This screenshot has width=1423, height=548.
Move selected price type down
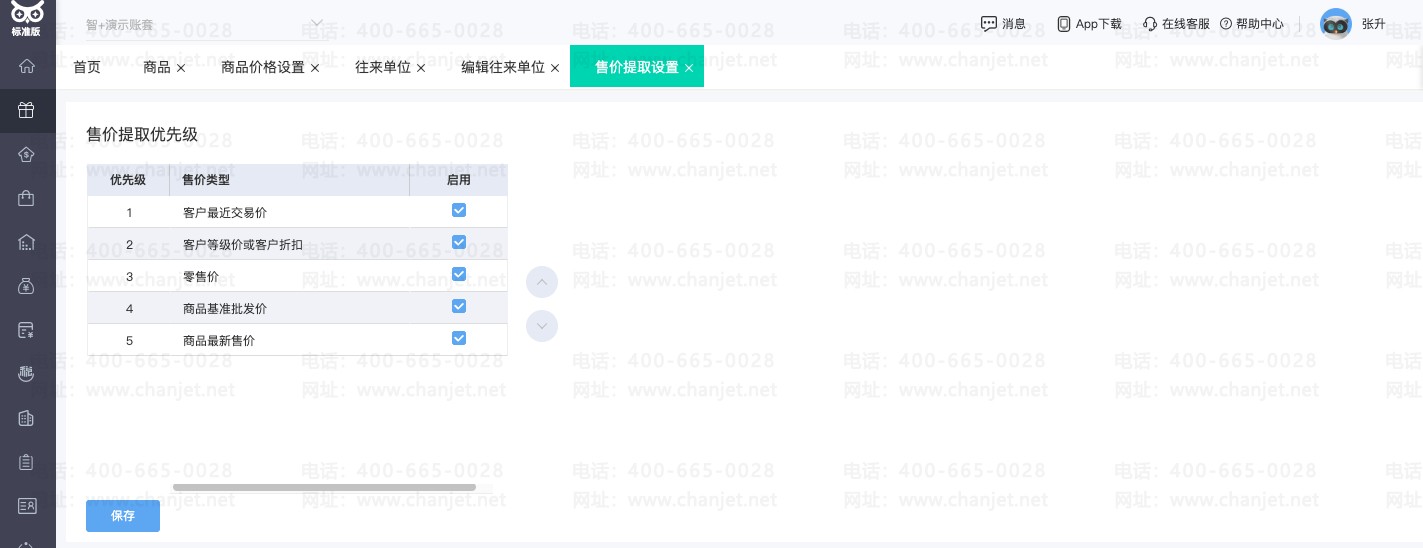pos(542,326)
